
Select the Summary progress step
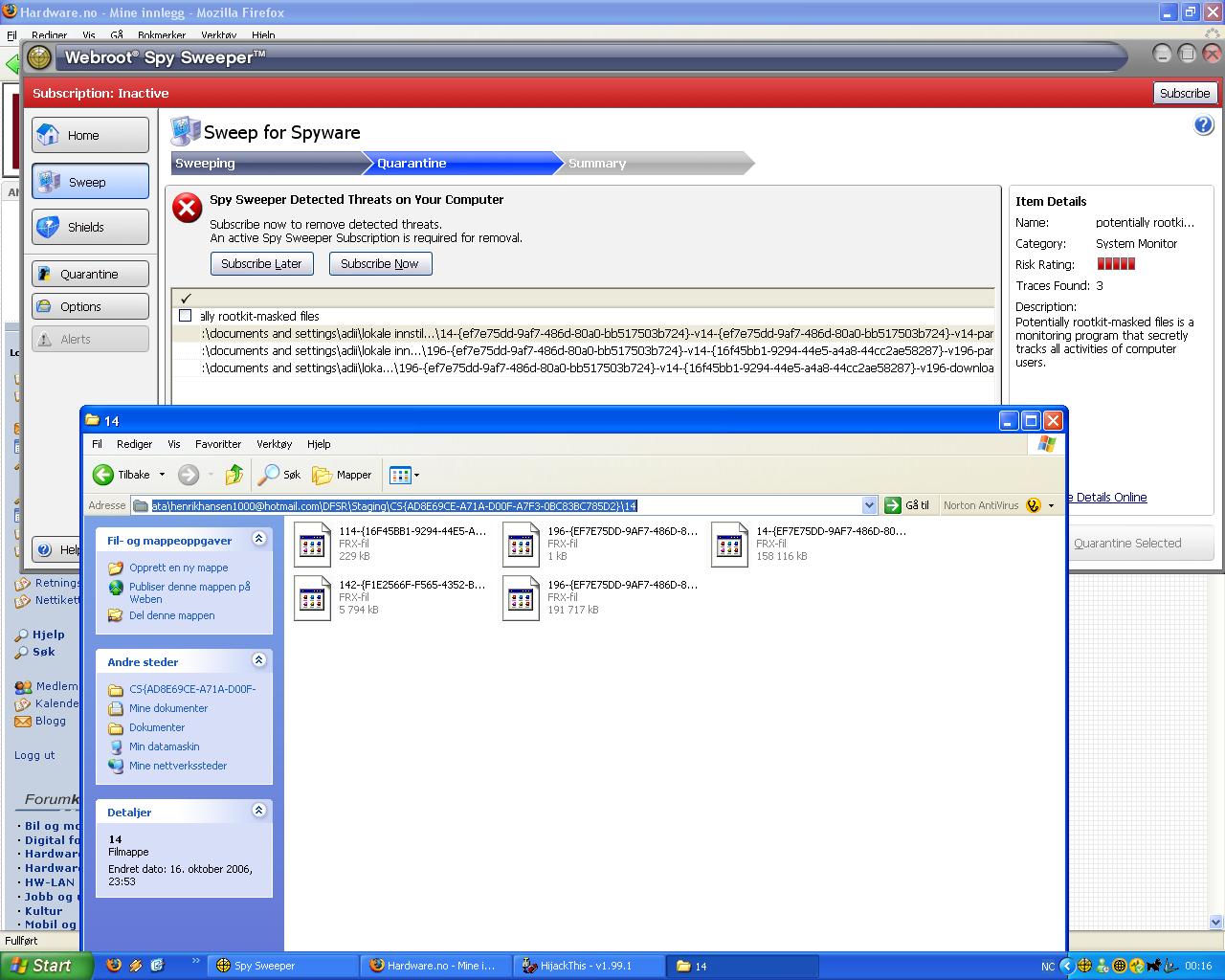click(656, 164)
